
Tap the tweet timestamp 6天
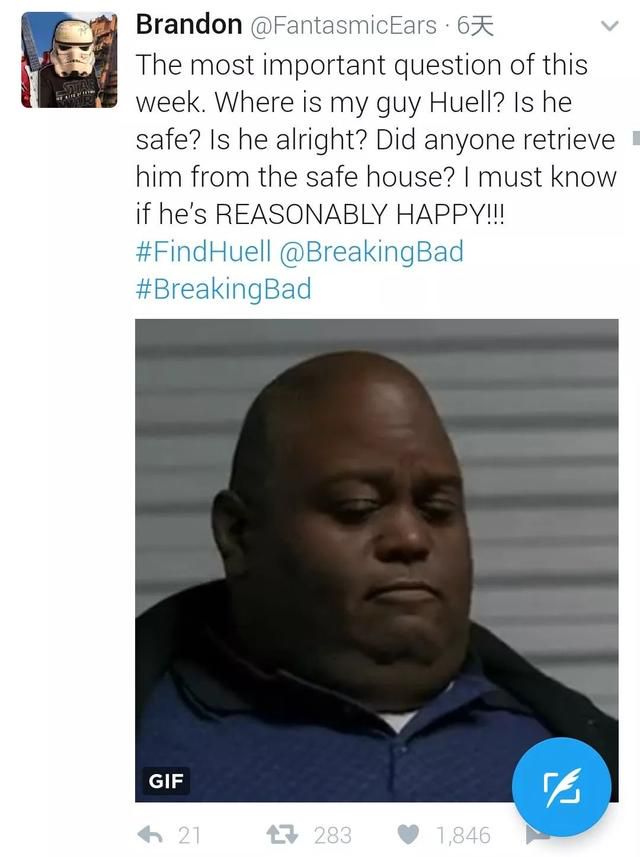tap(475, 25)
